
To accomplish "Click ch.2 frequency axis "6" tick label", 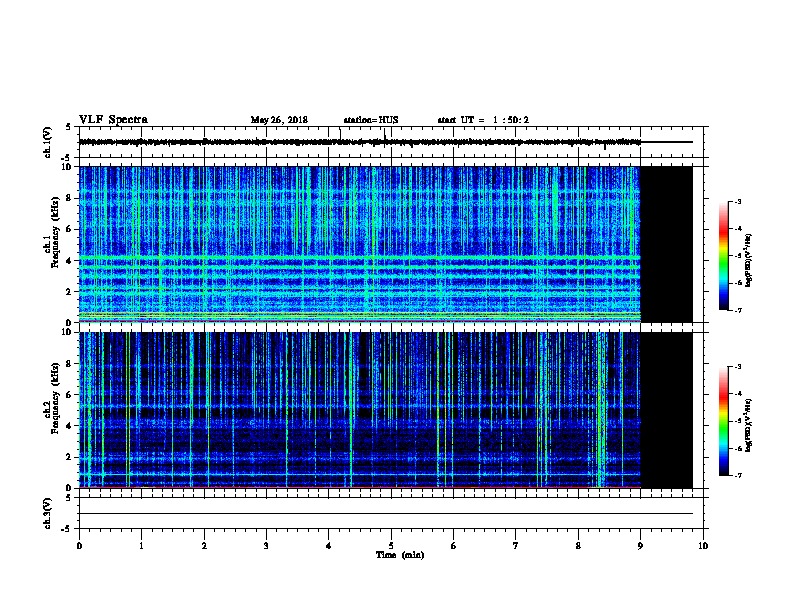I will click(x=69, y=395).
